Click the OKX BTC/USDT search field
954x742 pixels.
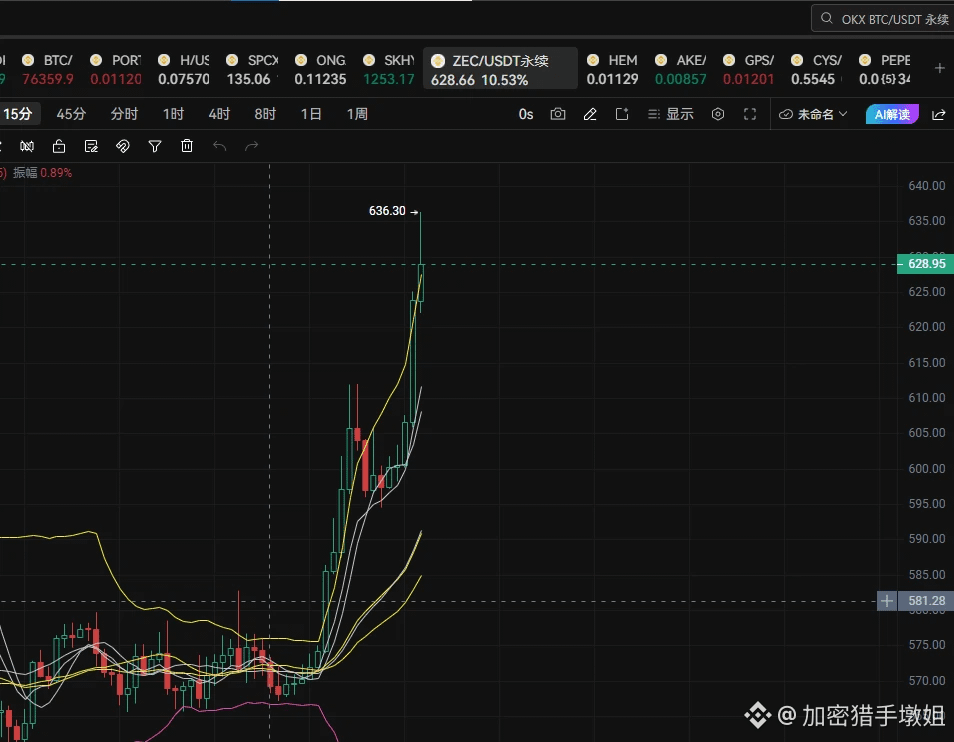point(883,19)
